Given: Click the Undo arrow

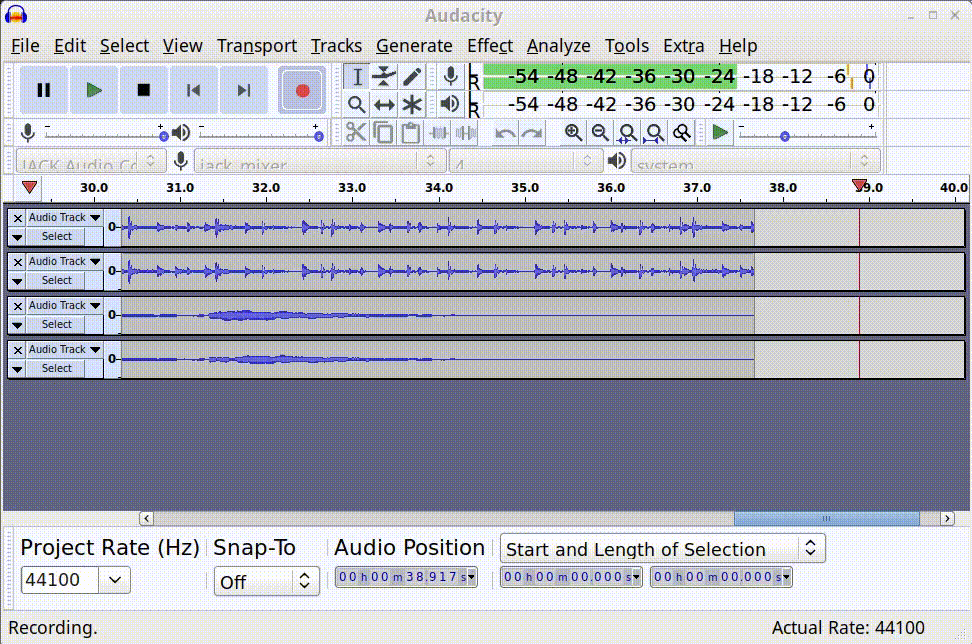Looking at the screenshot, I should (x=505, y=133).
